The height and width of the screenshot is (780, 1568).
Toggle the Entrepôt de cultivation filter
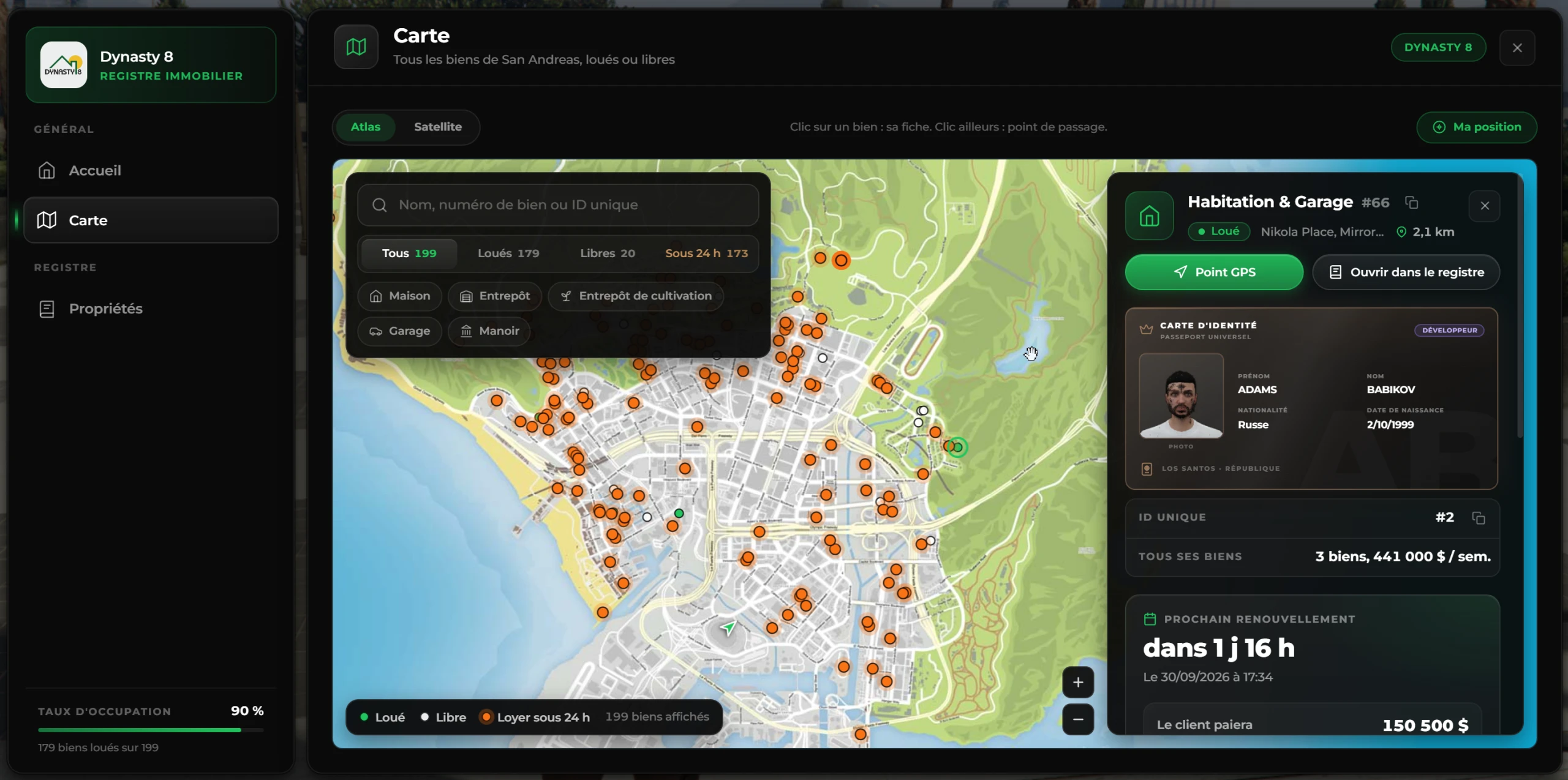tap(636, 296)
